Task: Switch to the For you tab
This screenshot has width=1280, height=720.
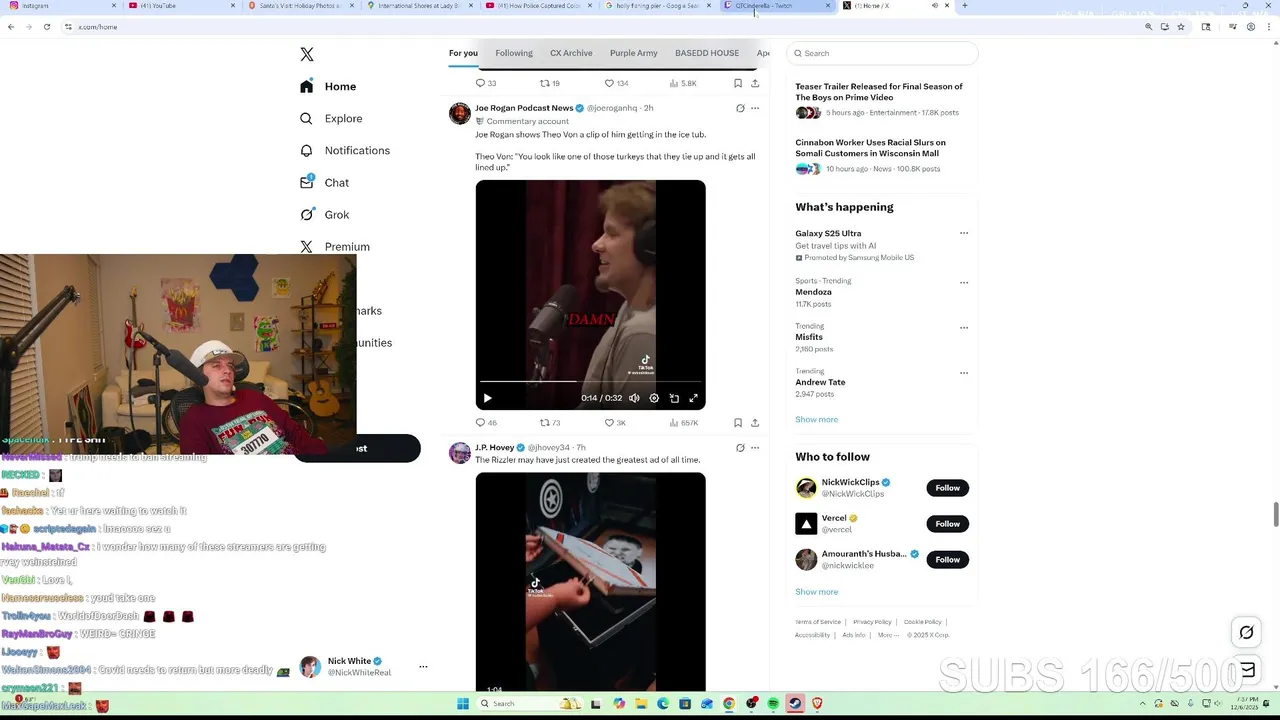Action: tap(463, 53)
